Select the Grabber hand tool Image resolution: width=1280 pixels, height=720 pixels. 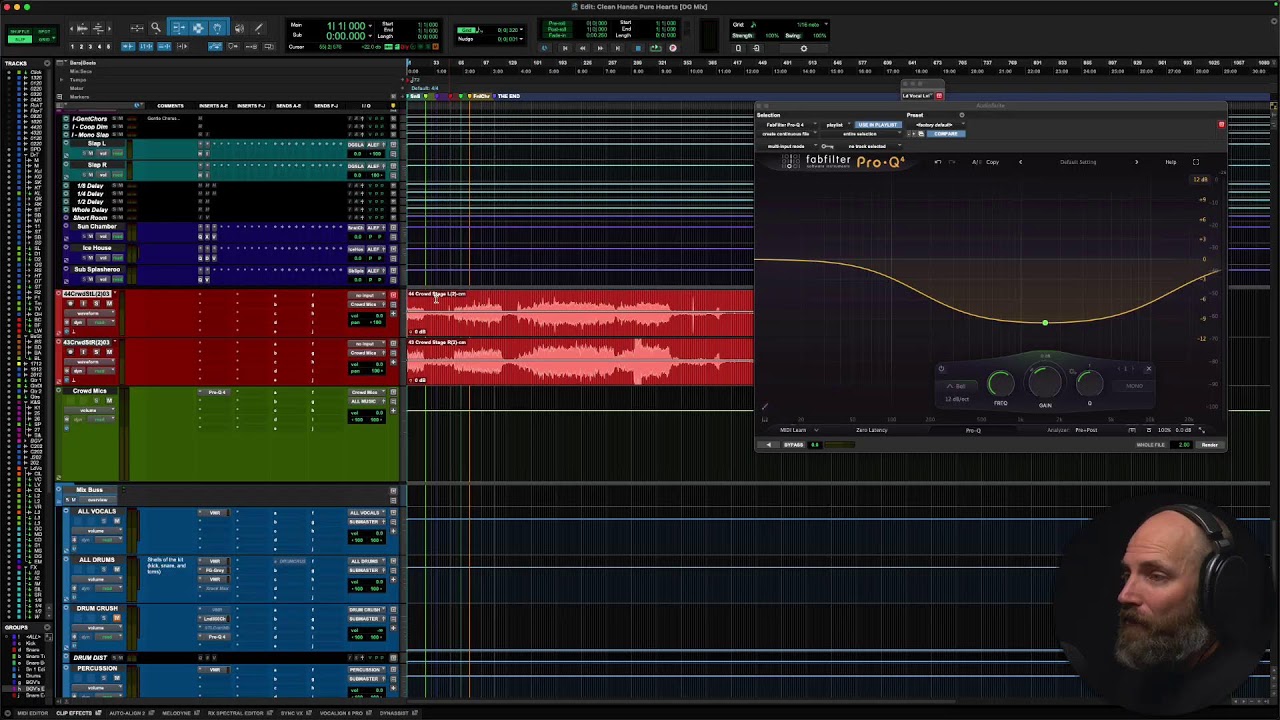[x=216, y=28]
